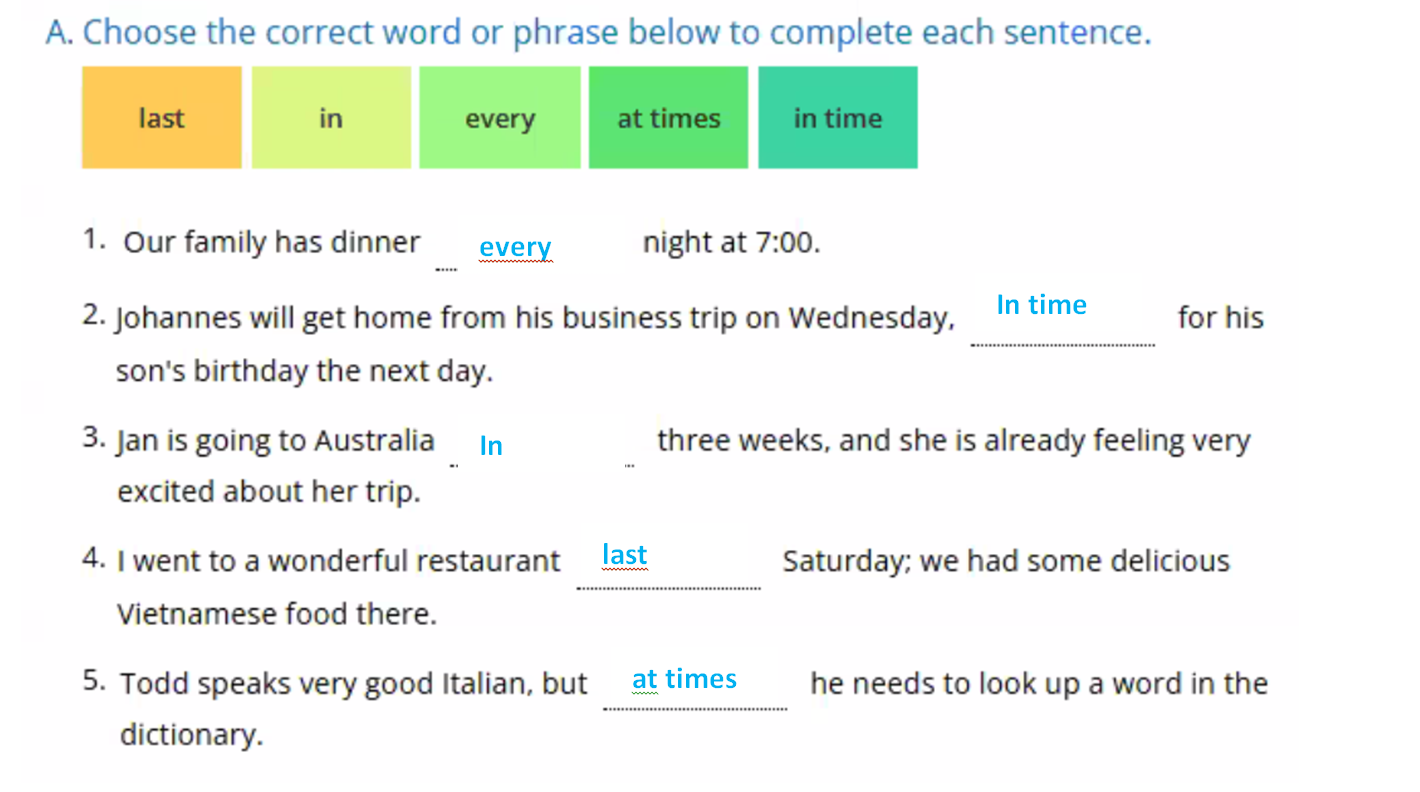Viewport: 1420px width, 792px height.
Task: Click the line "Vietnamese food there."
Action: (x=277, y=613)
